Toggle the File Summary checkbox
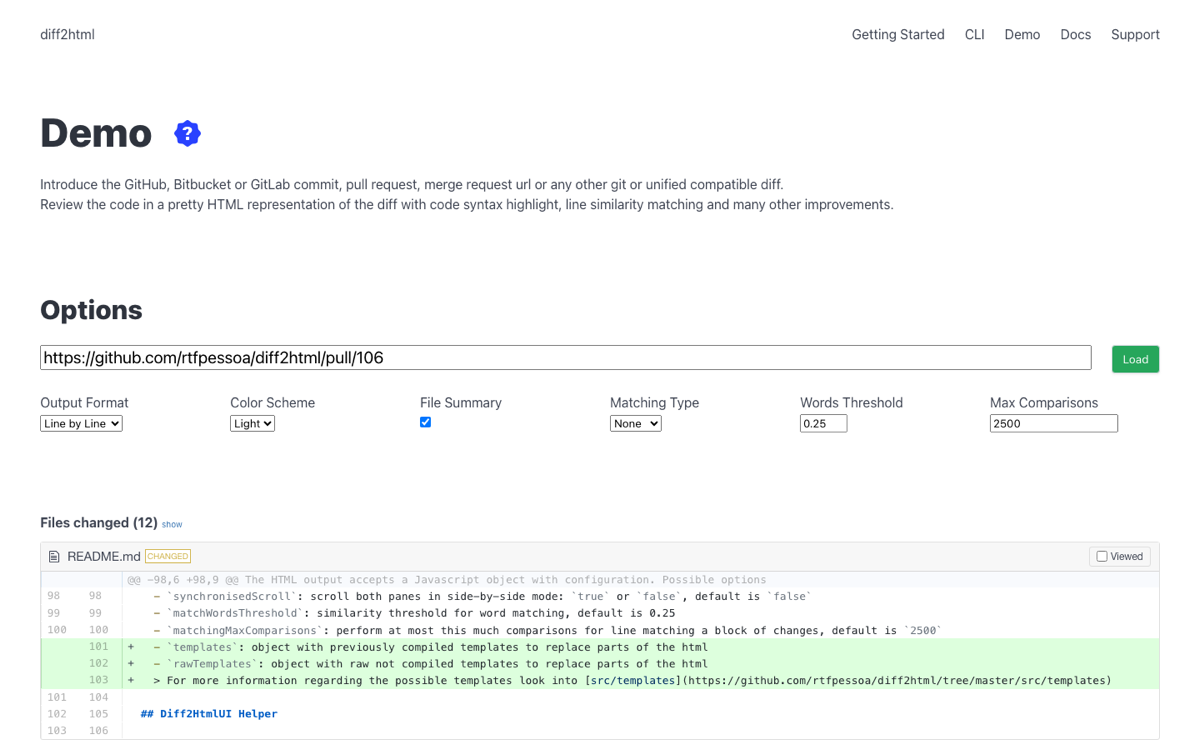 [425, 422]
